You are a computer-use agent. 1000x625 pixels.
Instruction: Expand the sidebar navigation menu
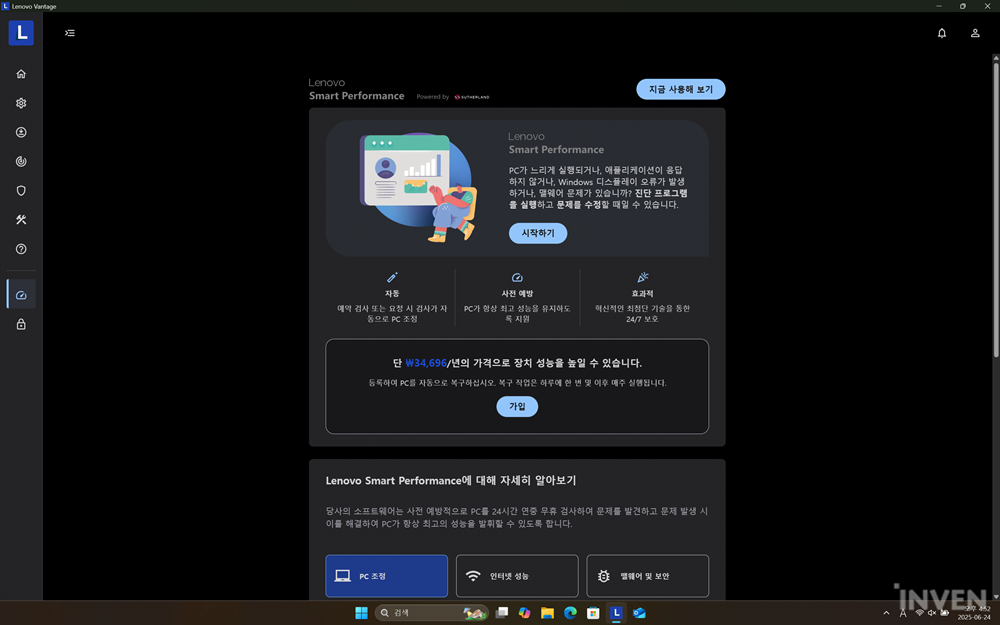point(70,33)
